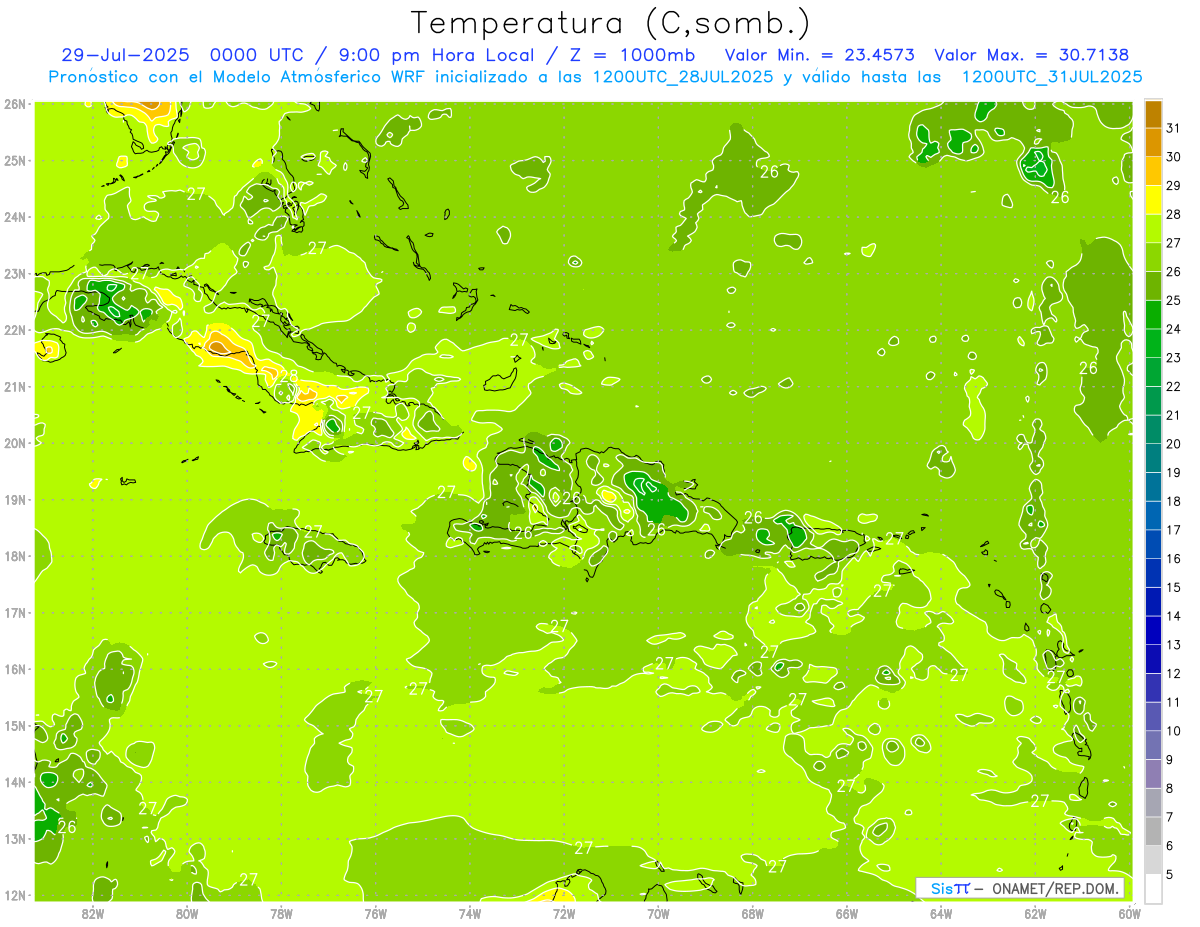Click the 13N latitude axis label
This screenshot has height=927, width=1200.
point(14,838)
